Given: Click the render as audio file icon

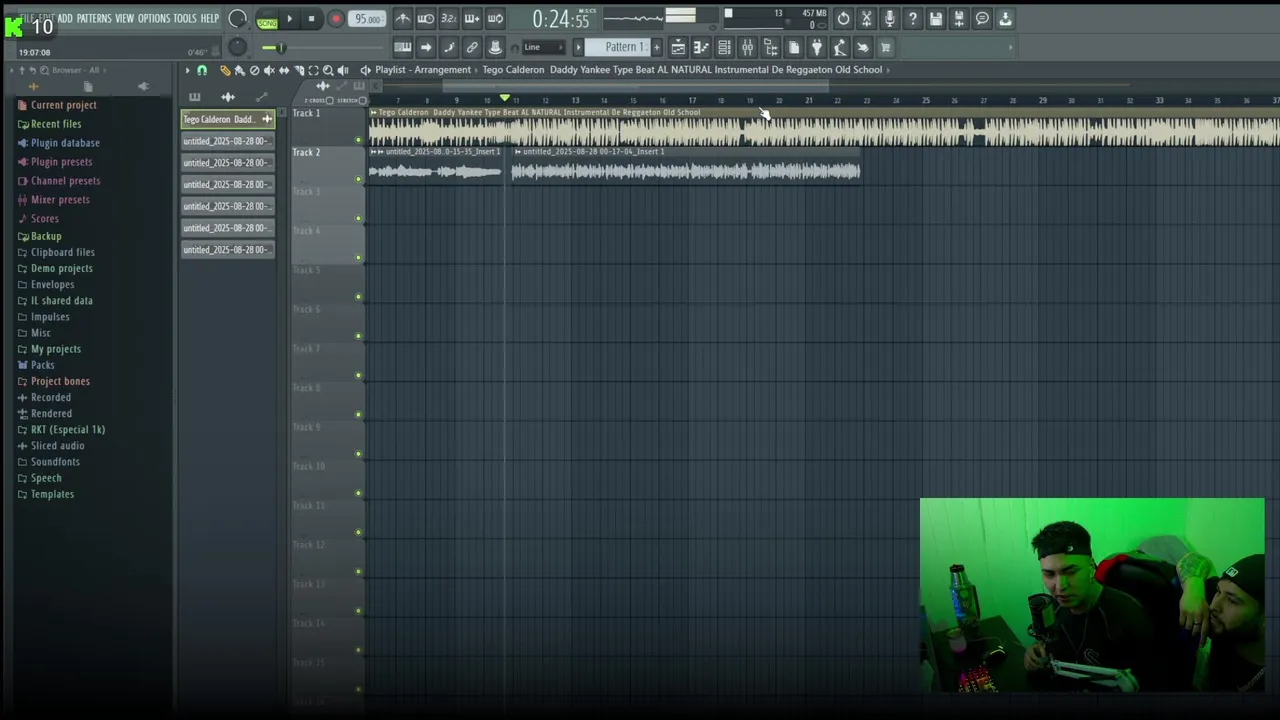Looking at the screenshot, I should coord(958,18).
